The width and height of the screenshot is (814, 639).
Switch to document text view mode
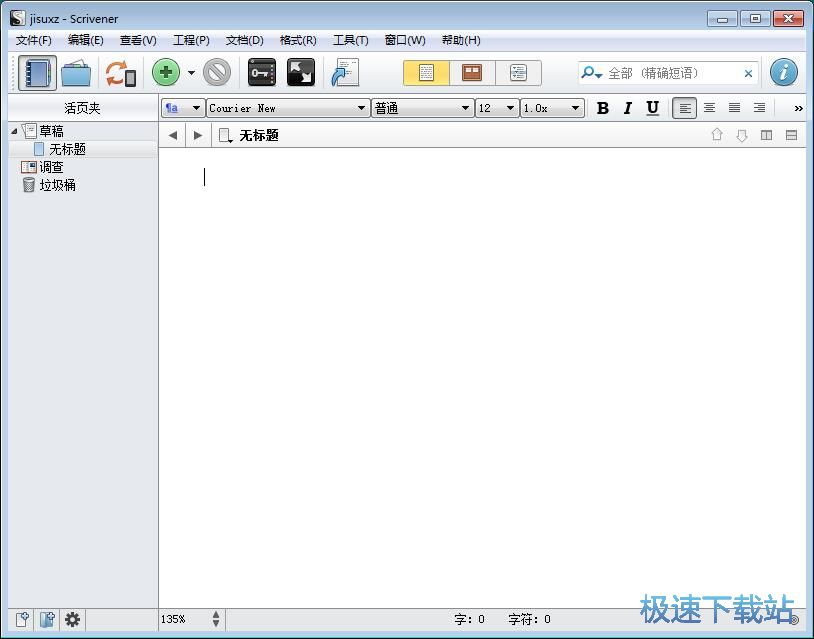point(426,73)
